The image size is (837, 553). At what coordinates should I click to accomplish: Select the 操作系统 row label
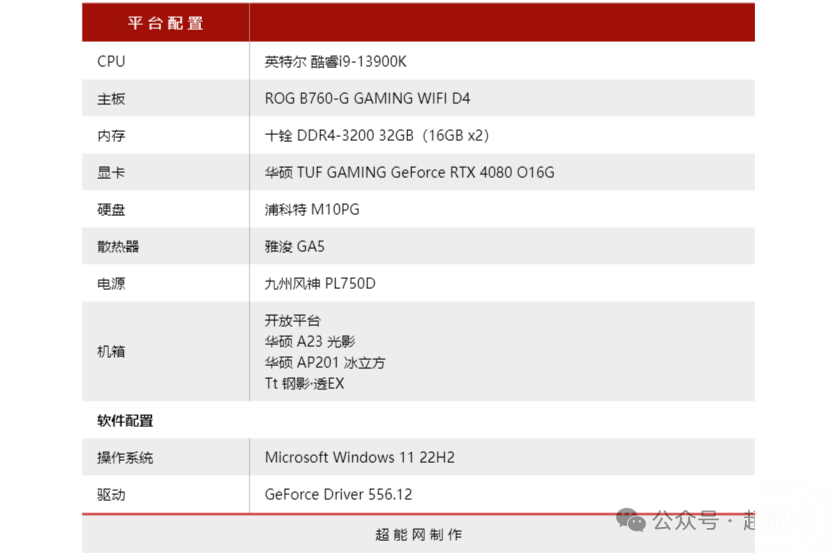(x=125, y=458)
